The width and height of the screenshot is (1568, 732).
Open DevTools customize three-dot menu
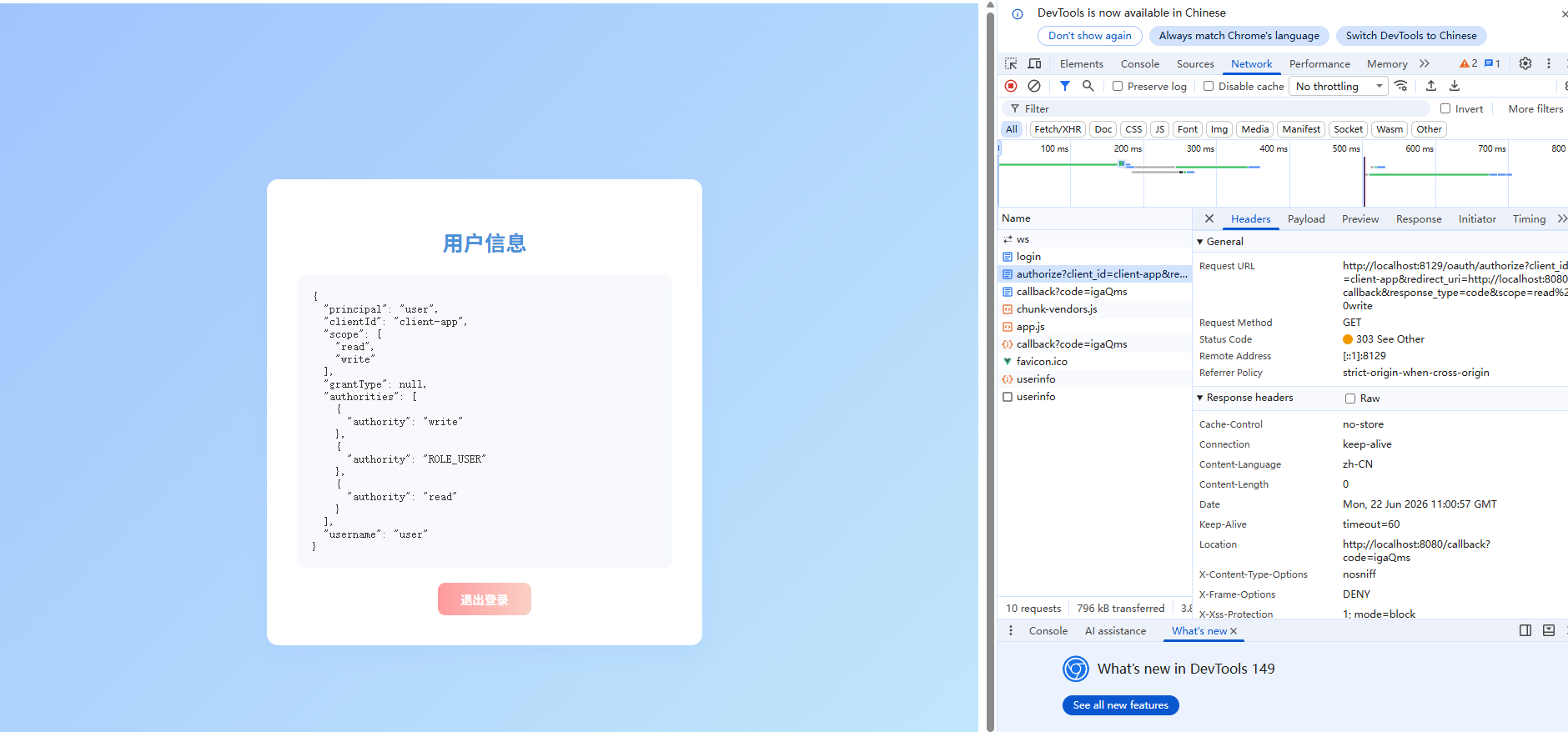click(x=1549, y=63)
